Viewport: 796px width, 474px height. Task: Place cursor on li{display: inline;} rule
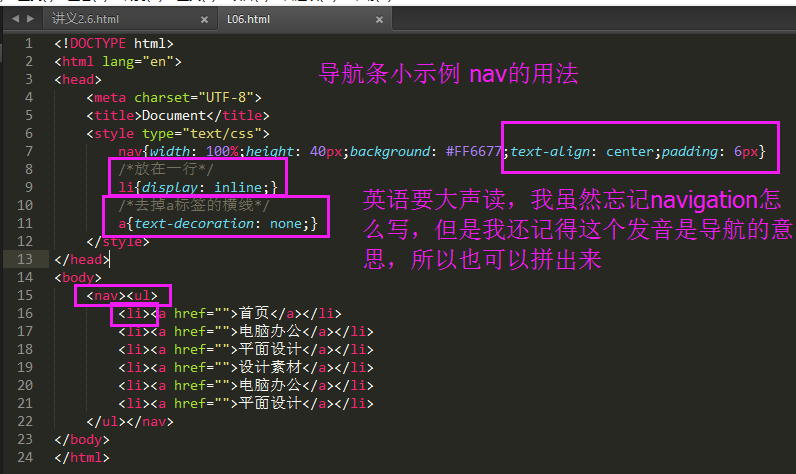[x=198, y=187]
